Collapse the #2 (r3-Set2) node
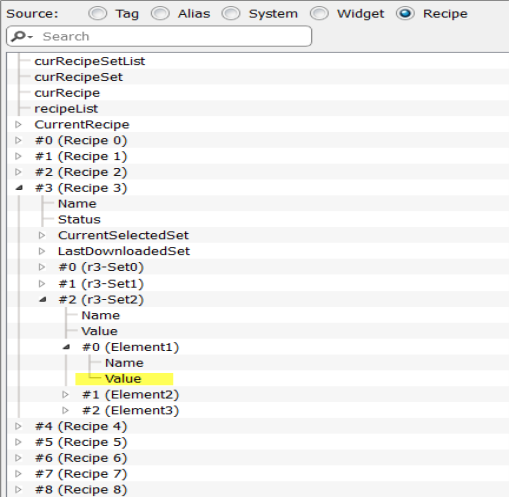This screenshot has width=509, height=497. [x=42, y=299]
